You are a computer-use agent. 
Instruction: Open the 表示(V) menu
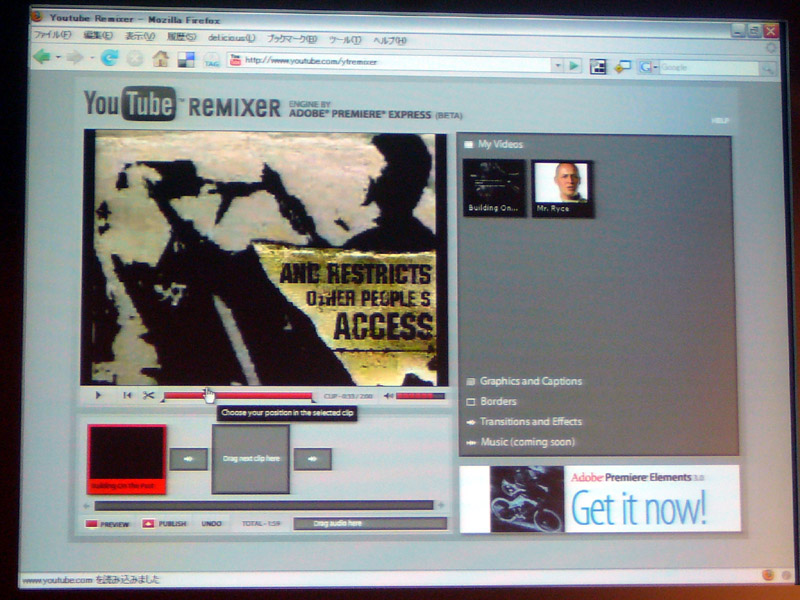139,36
